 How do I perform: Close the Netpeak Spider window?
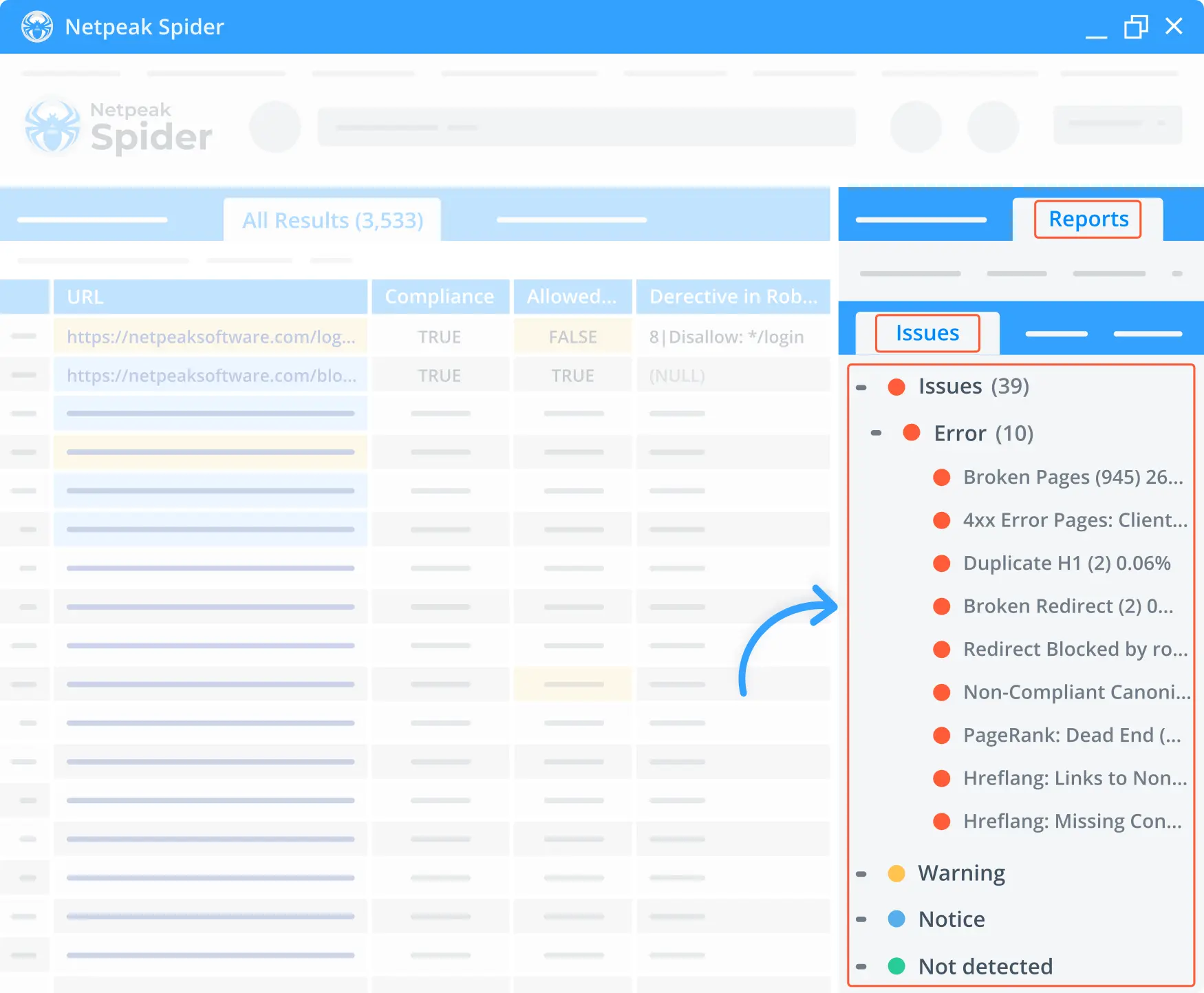tap(1174, 26)
